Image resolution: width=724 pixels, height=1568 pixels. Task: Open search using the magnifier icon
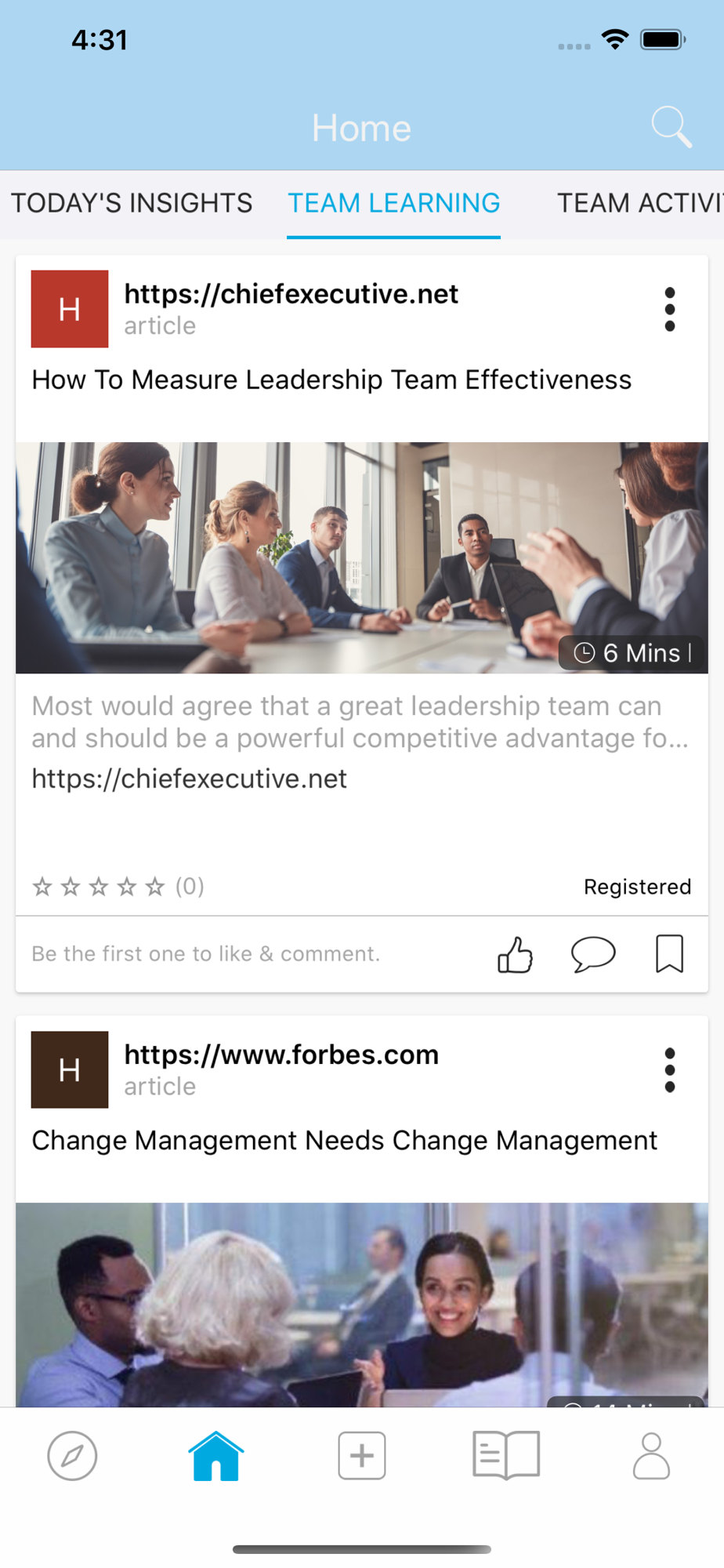(672, 127)
